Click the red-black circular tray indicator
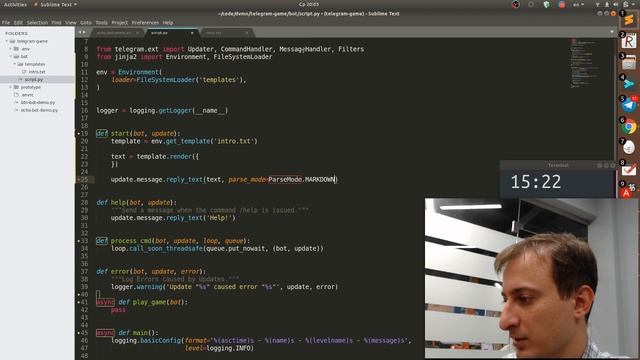 pos(516,4)
